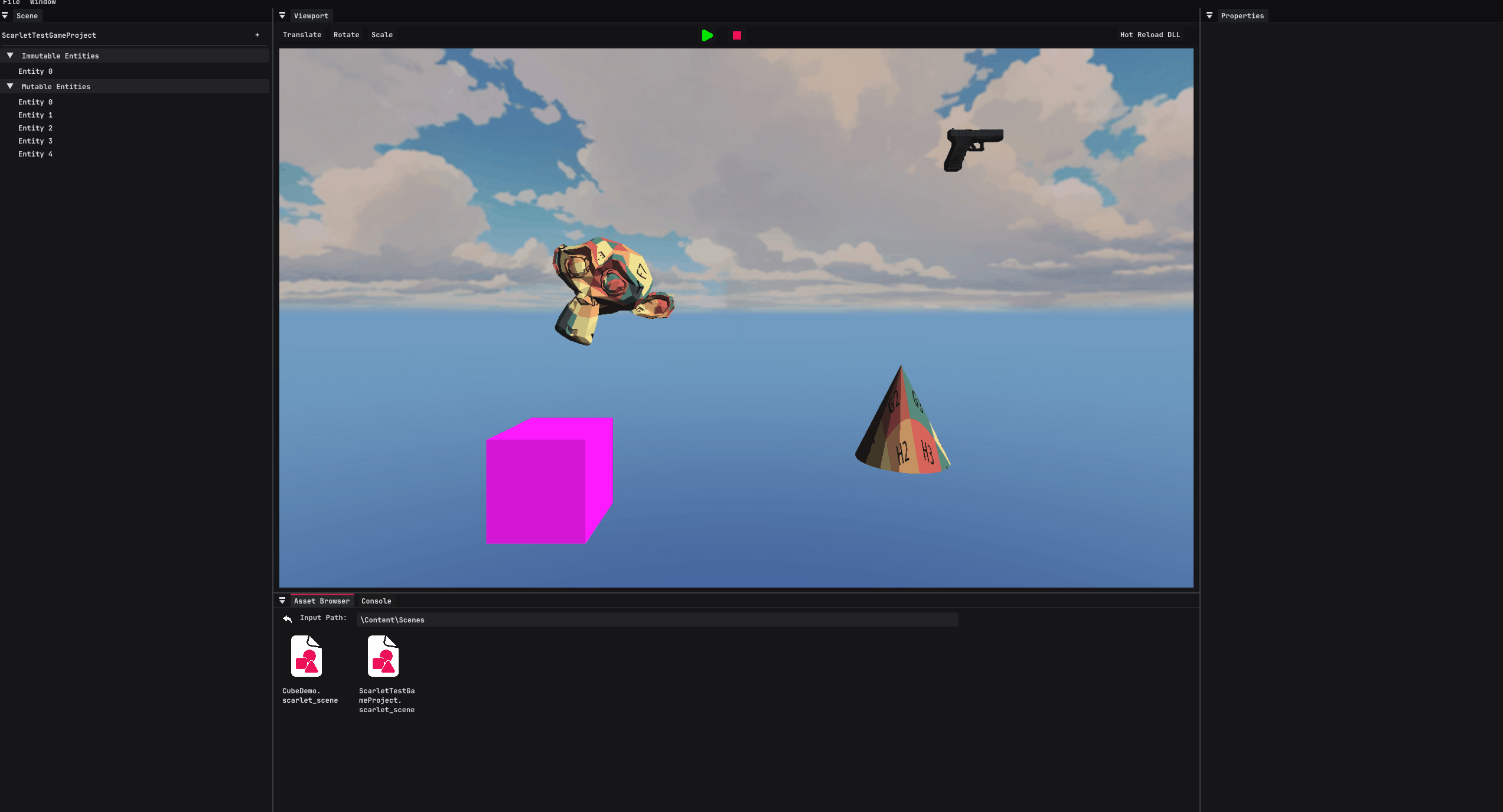Open the ScarletTestGameProject.scarlet_scene file icon
Viewport: 1503px width, 812px height.
click(x=383, y=656)
